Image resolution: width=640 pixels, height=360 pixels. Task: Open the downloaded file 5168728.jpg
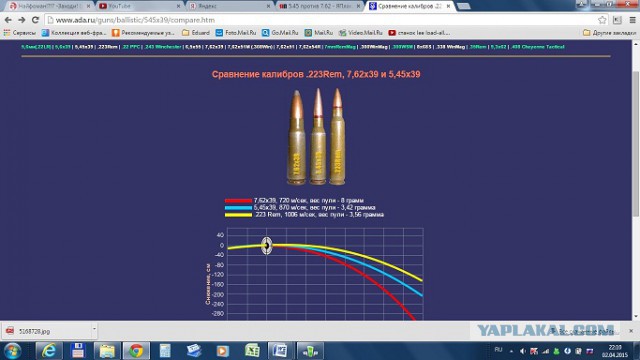tap(45, 331)
